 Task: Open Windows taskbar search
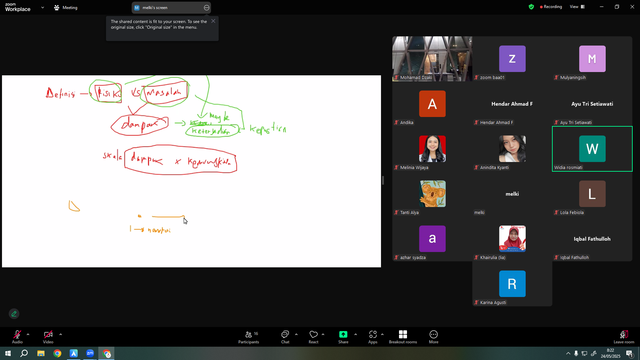tap(24, 353)
